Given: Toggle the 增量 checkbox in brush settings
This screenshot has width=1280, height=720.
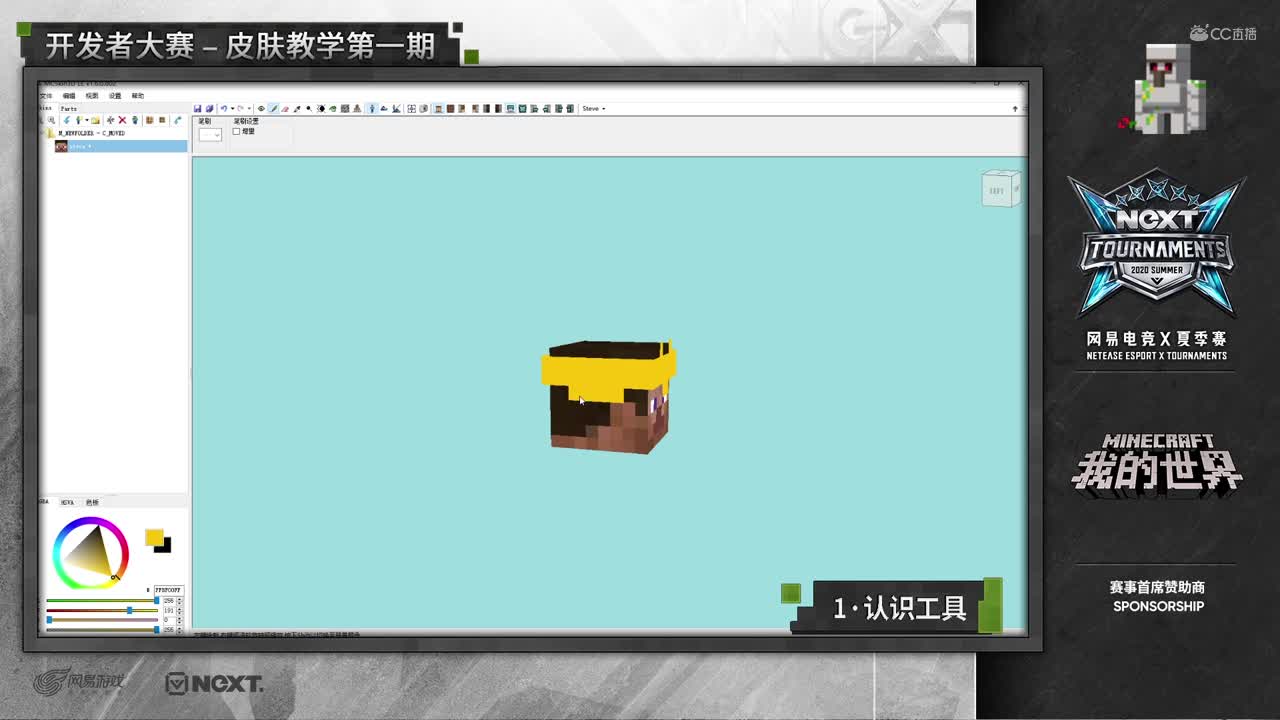Looking at the screenshot, I should (x=236, y=132).
